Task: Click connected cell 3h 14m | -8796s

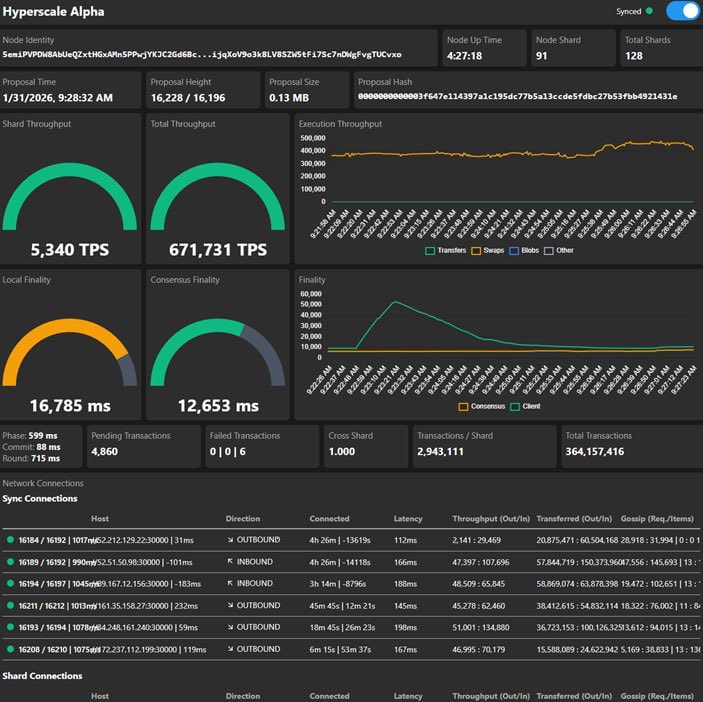Action: click(x=338, y=584)
